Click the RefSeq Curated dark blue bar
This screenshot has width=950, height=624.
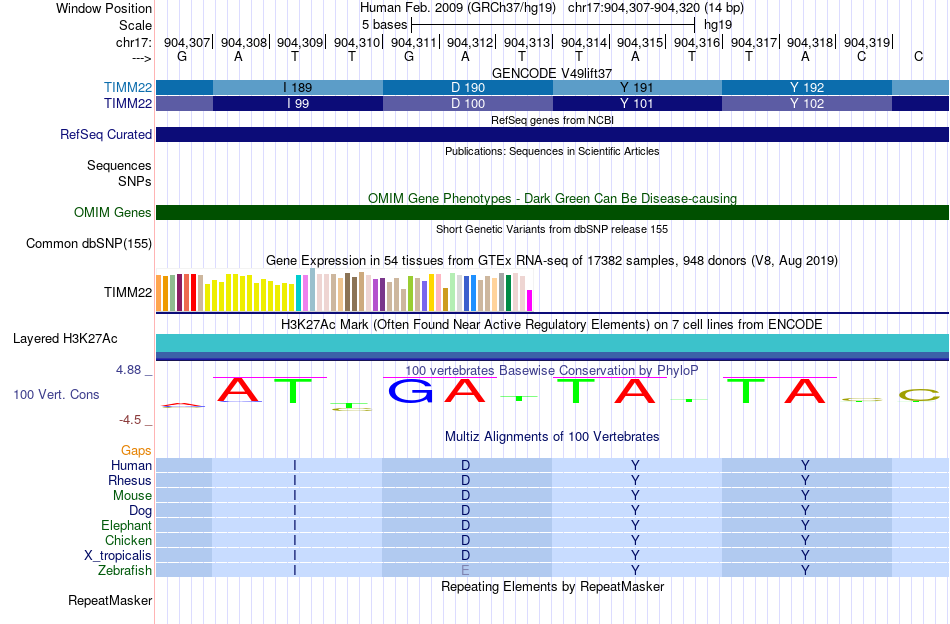[x=553, y=134]
